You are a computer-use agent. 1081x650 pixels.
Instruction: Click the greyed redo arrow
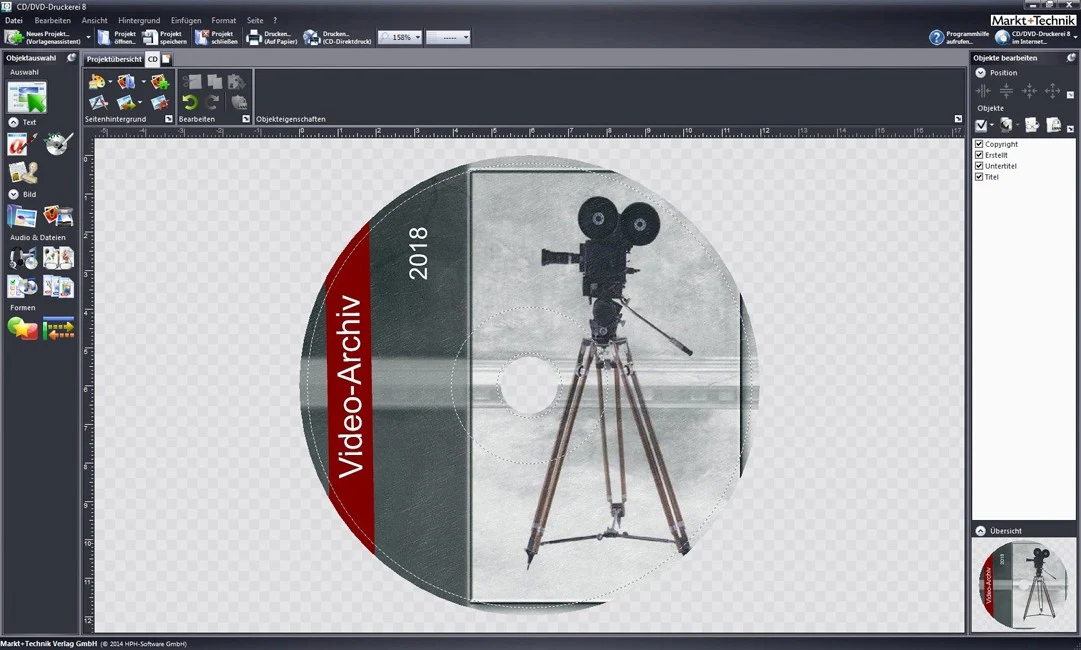click(213, 103)
